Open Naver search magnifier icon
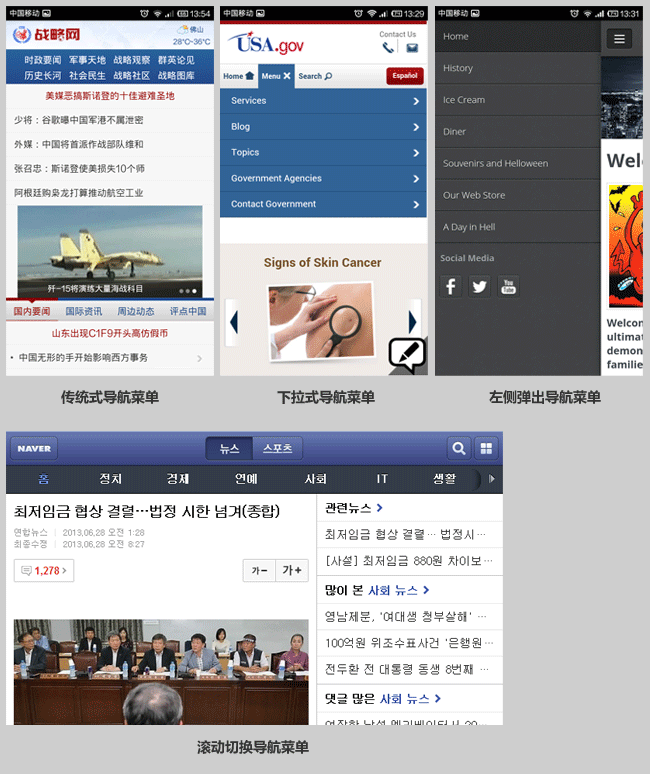This screenshot has width=650, height=774. (x=458, y=449)
